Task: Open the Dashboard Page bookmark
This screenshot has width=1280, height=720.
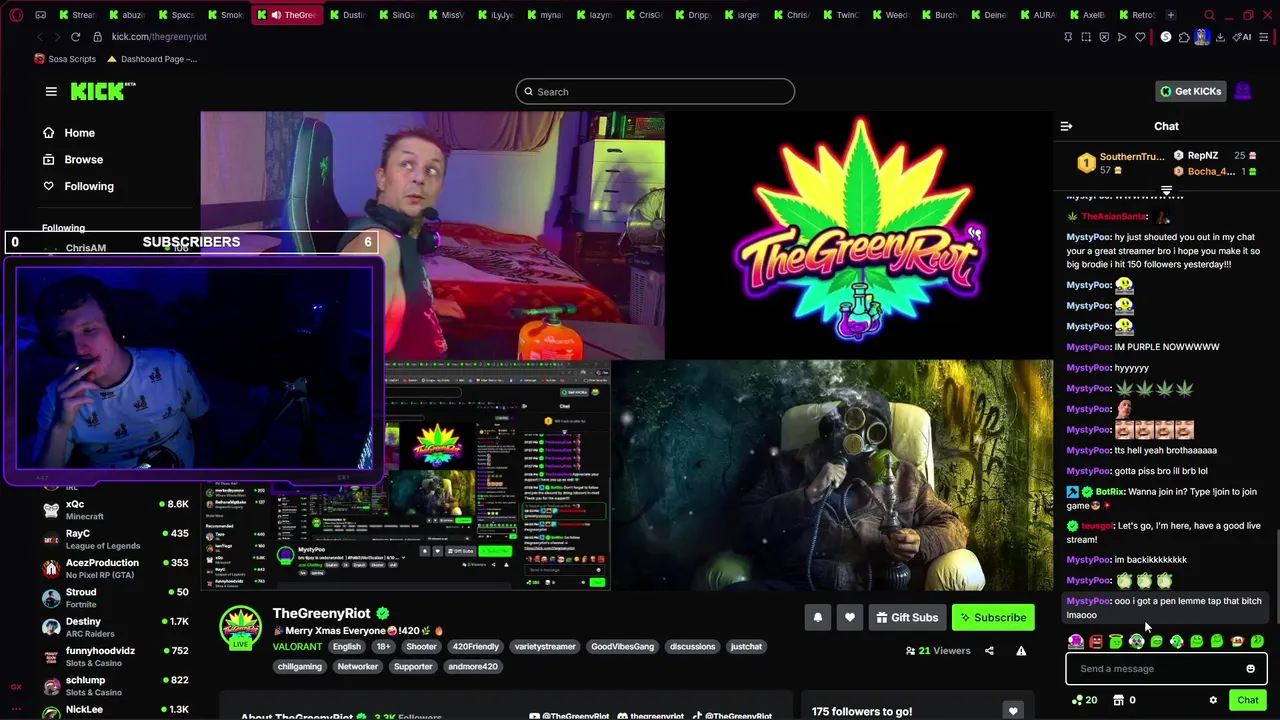Action: click(152, 59)
